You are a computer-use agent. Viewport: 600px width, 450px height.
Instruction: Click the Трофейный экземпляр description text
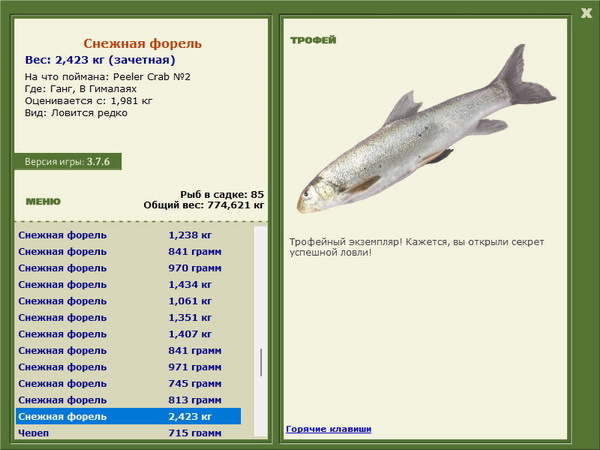tap(416, 247)
